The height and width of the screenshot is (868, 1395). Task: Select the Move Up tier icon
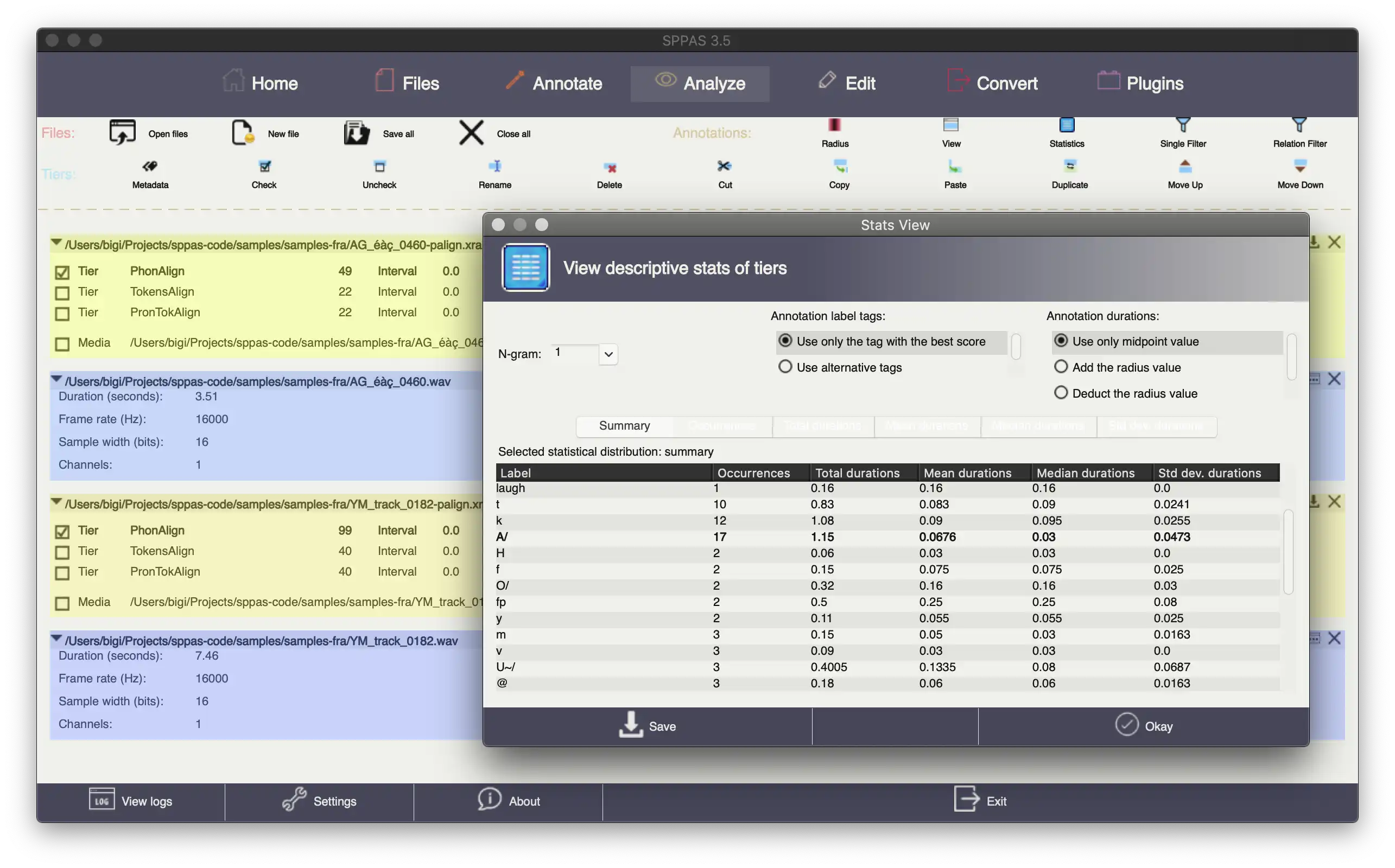pos(1185,167)
